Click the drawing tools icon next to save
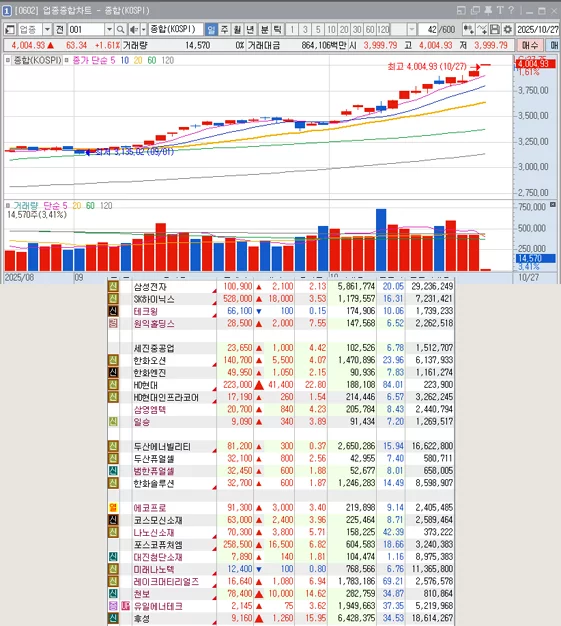 pos(482,30)
